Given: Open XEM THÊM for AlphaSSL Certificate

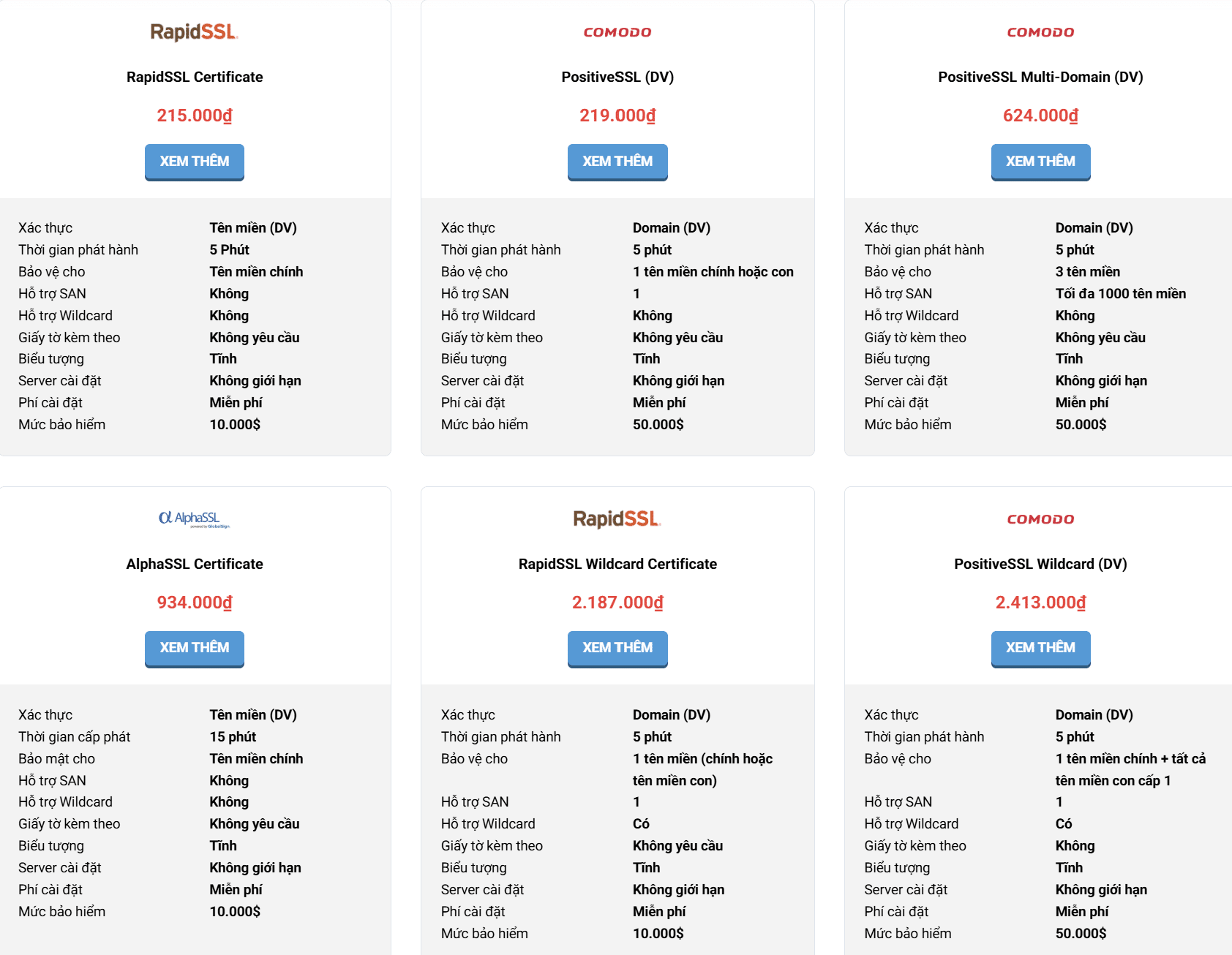Looking at the screenshot, I should [x=195, y=649].
